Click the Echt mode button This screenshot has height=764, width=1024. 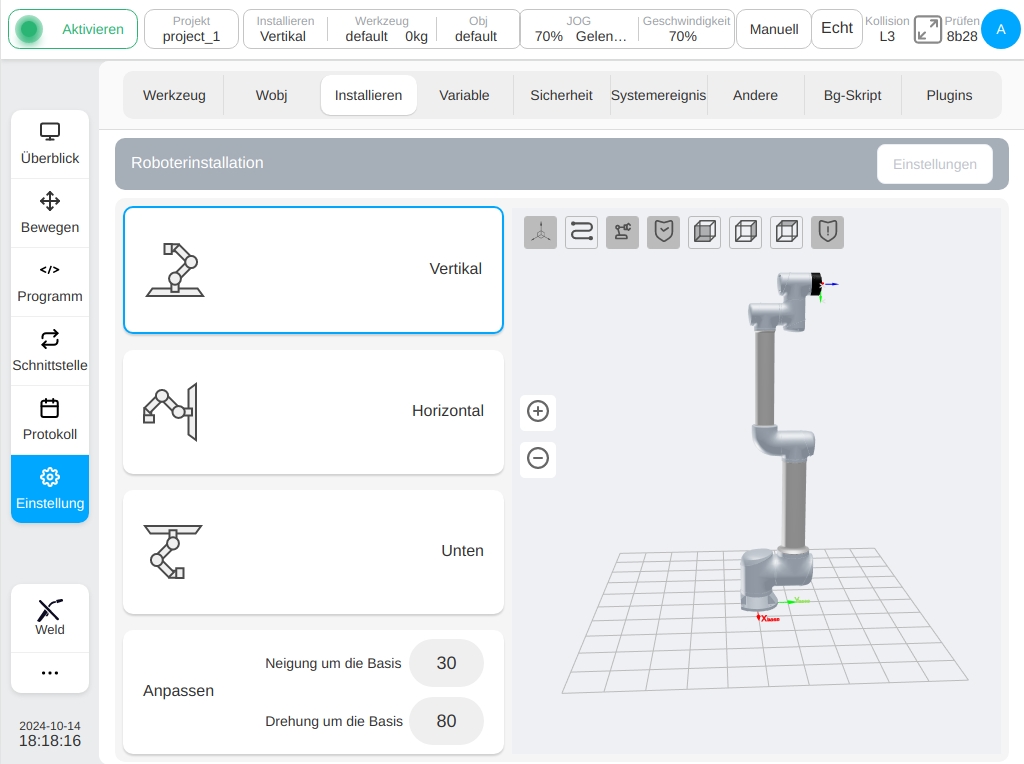point(837,29)
